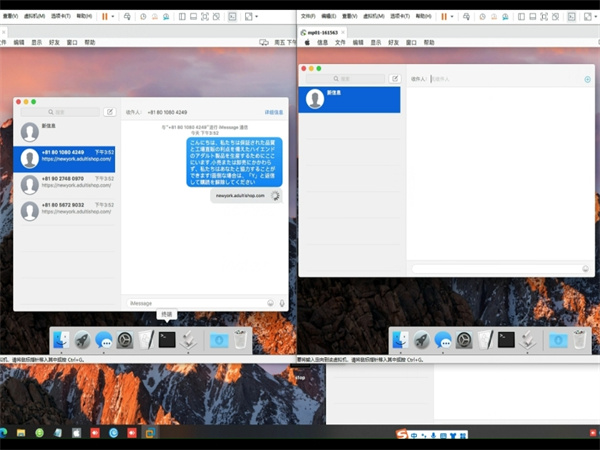Open Terminal from the left VM dock
The image size is (600, 450).
(x=167, y=340)
